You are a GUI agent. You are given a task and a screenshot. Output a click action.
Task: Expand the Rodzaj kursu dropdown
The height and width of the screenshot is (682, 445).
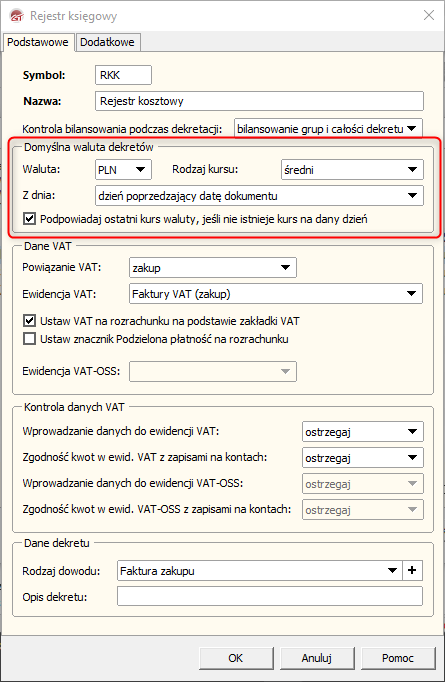(352, 170)
